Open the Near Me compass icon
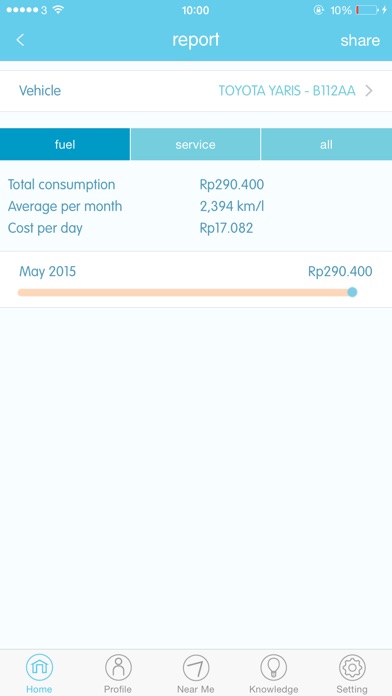392x696 pixels. [196, 667]
